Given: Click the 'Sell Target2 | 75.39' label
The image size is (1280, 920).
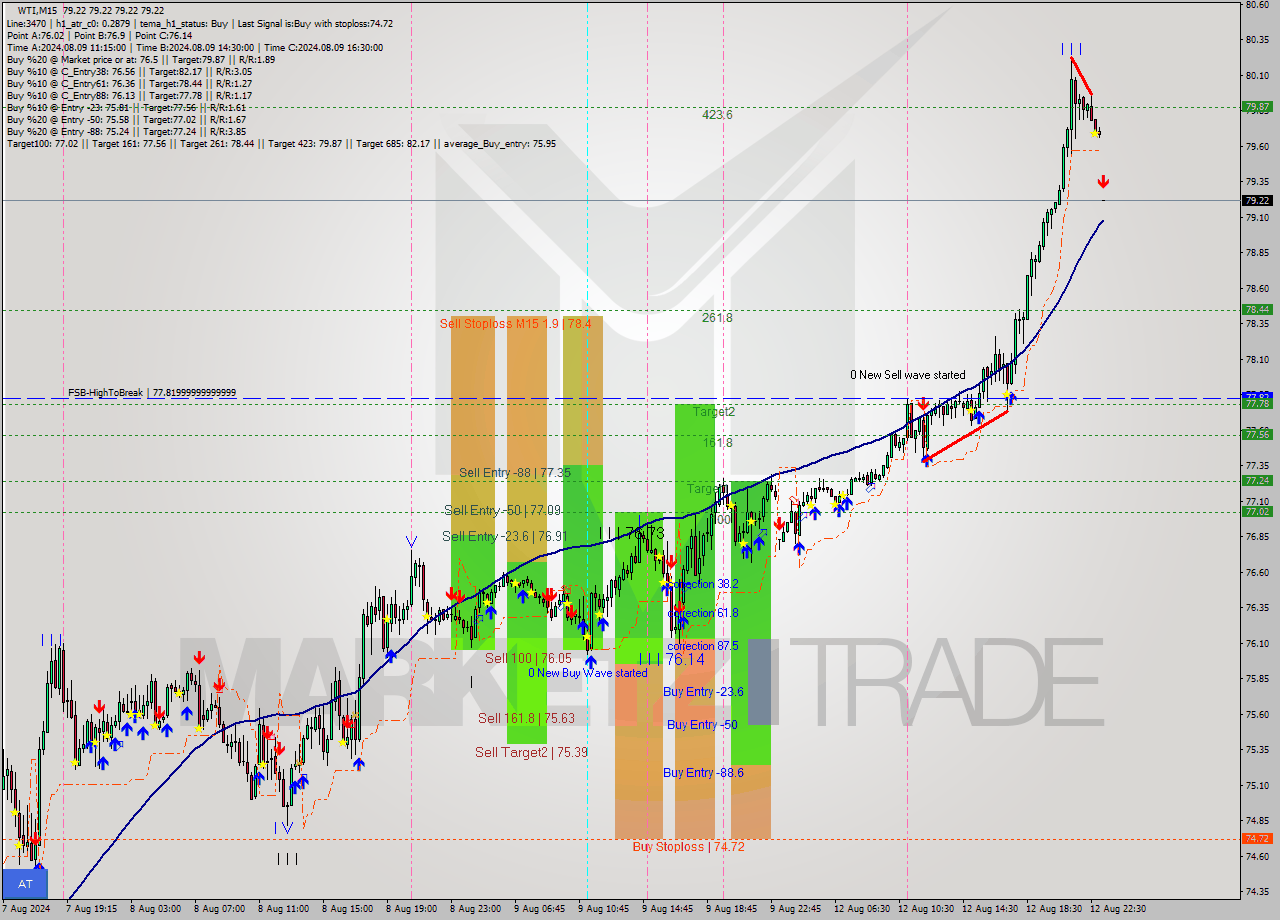Looking at the screenshot, I should pos(531,753).
